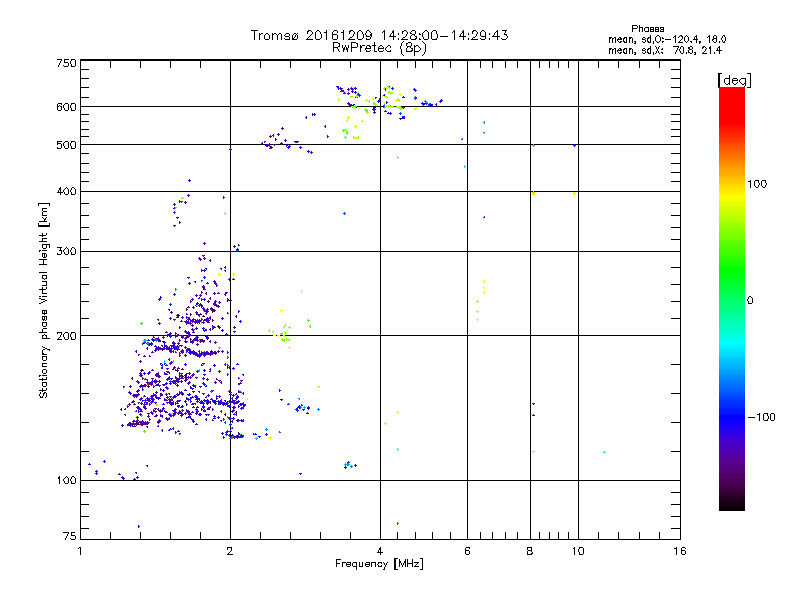Click the 'Phases' statistics heading
The image size is (800, 600).
pyautogui.click(x=647, y=29)
